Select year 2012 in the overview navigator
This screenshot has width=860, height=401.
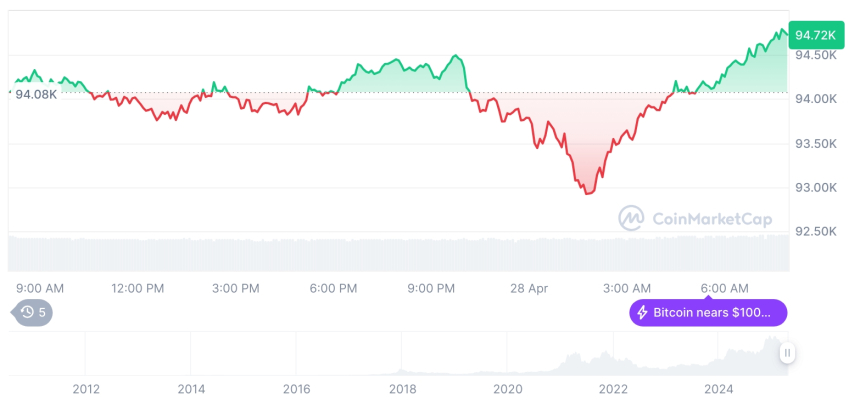[x=86, y=388]
